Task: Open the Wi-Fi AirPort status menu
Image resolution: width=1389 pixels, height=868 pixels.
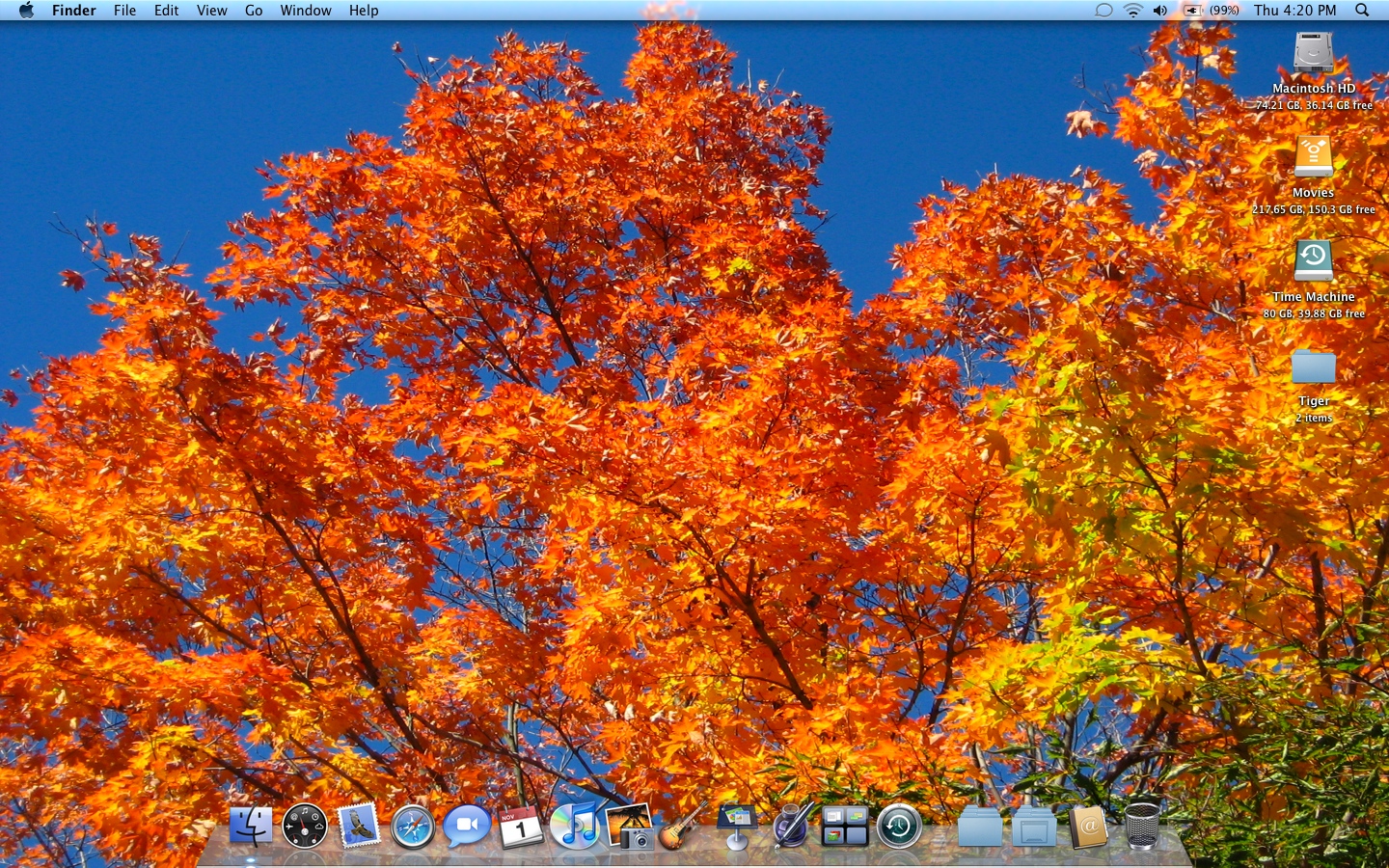Action: click(x=1133, y=11)
